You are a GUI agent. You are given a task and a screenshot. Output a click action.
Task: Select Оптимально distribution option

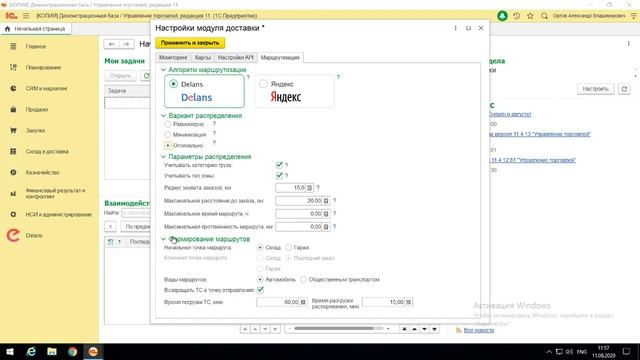point(167,145)
